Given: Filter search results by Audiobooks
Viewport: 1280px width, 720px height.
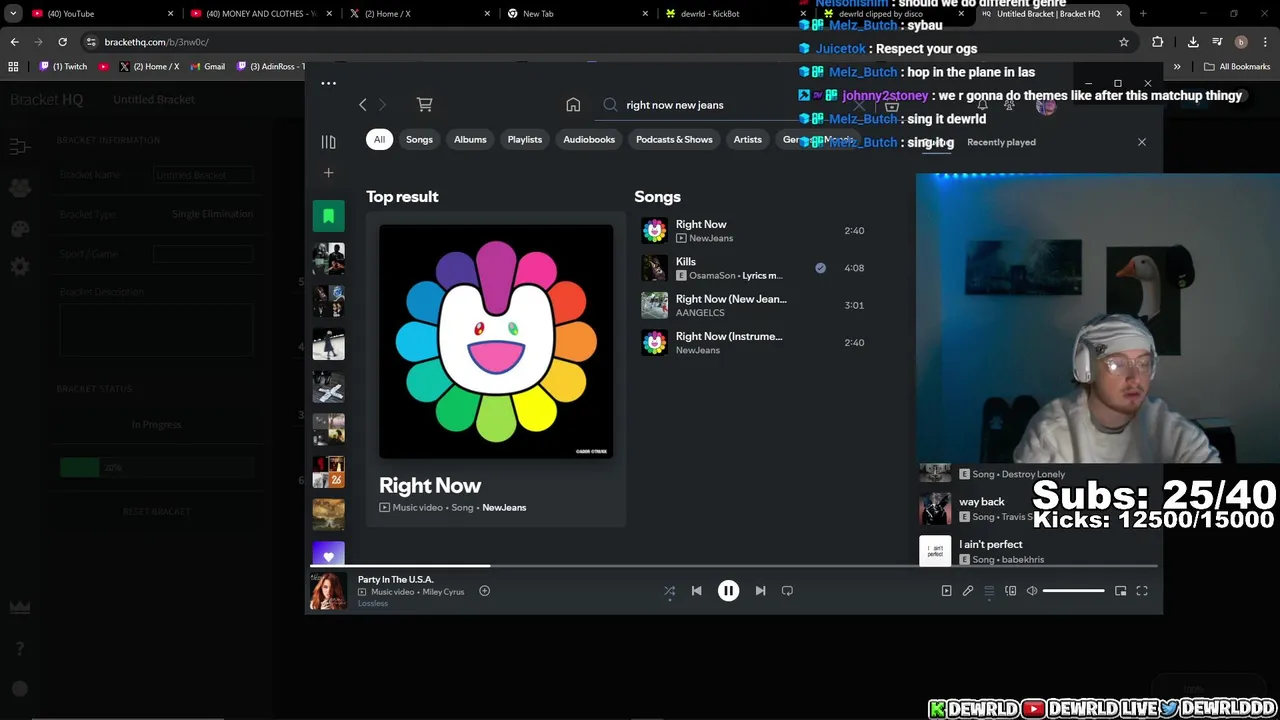Looking at the screenshot, I should [589, 140].
